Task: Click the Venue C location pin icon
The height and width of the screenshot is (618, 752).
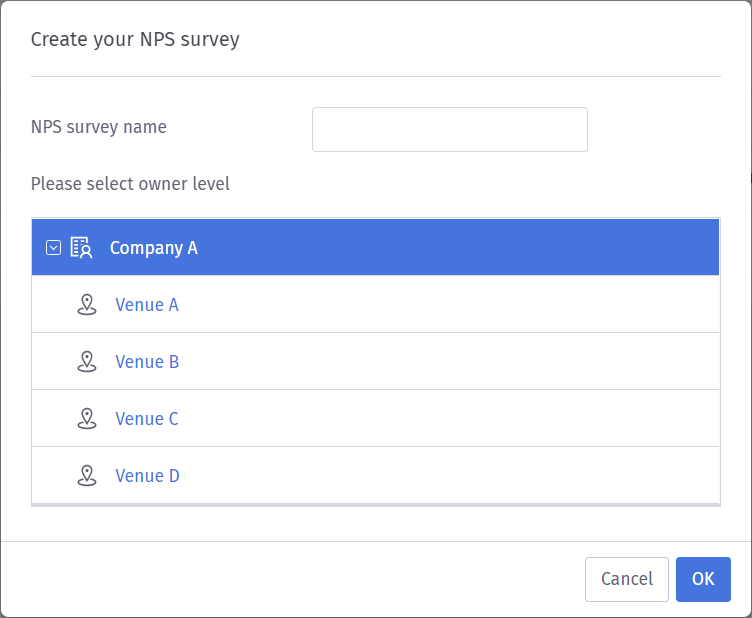Action: coord(87,419)
